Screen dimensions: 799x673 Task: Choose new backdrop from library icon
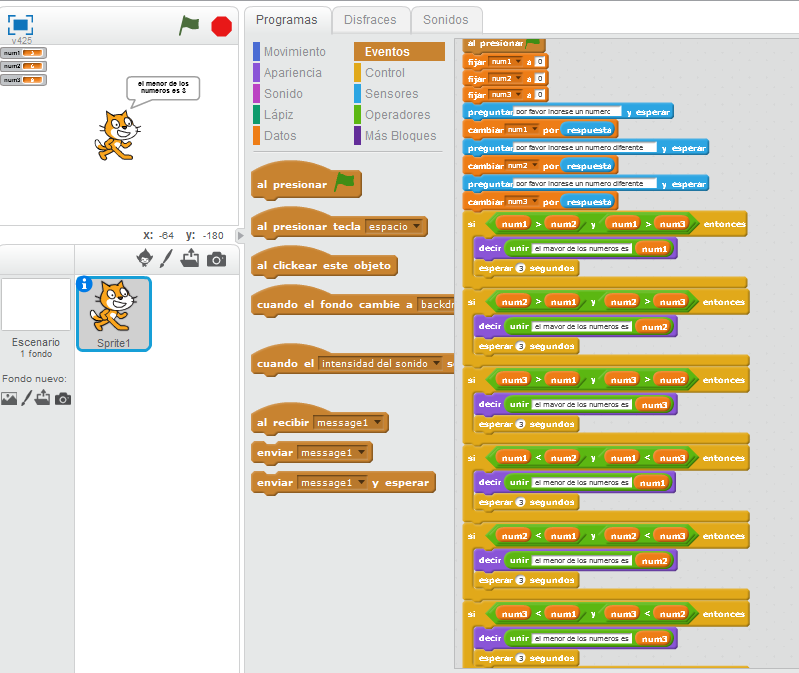click(9, 398)
